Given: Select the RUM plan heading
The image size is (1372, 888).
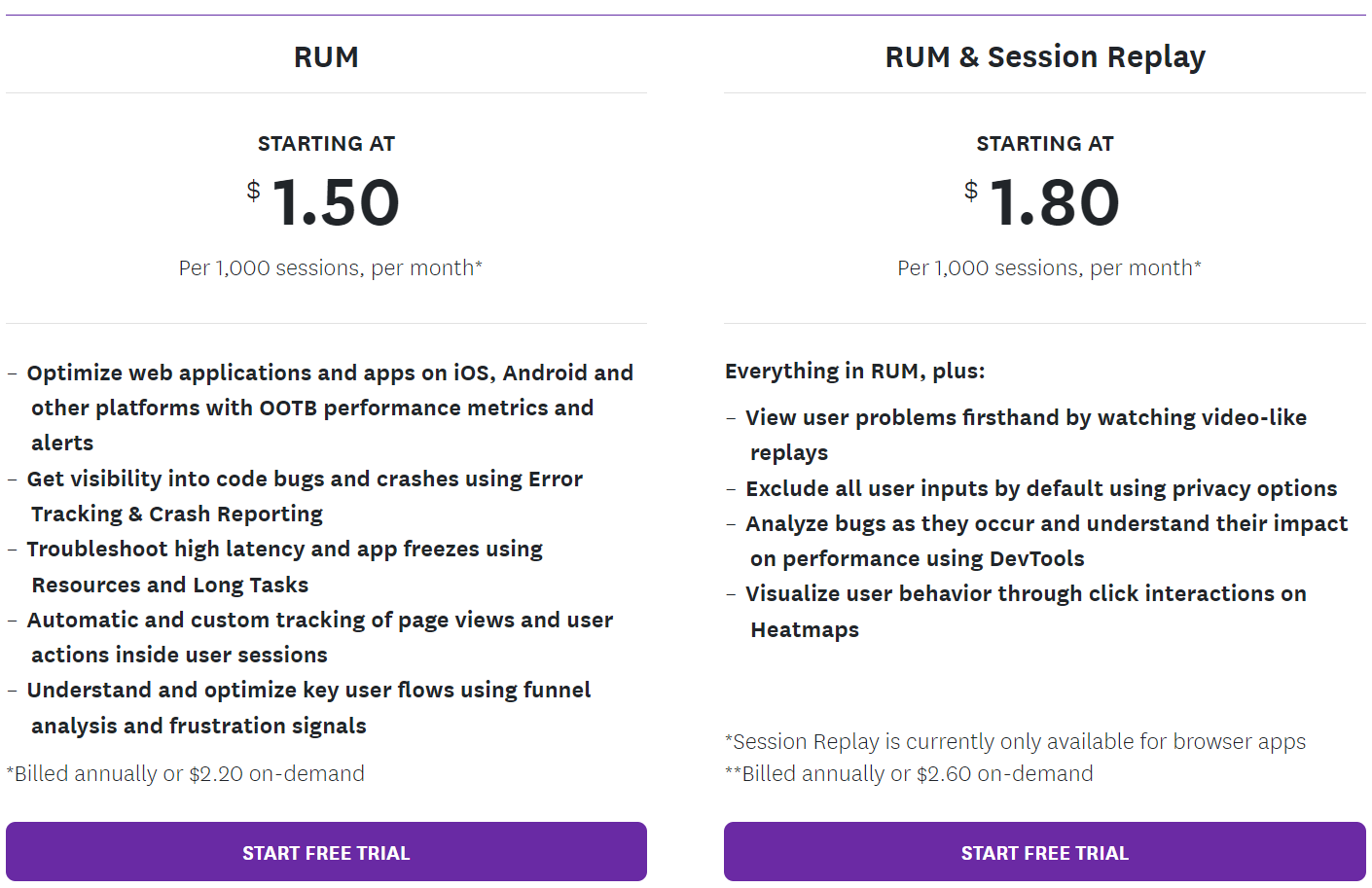Looking at the screenshot, I should click(x=326, y=57).
